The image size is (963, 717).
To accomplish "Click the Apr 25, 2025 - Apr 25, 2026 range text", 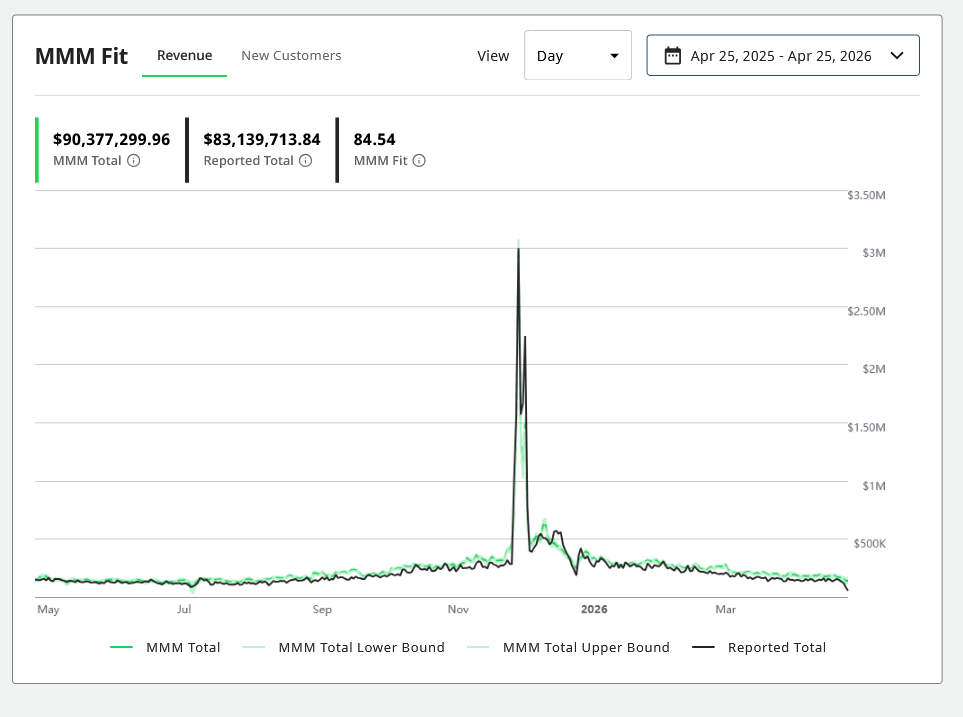I will pos(781,56).
